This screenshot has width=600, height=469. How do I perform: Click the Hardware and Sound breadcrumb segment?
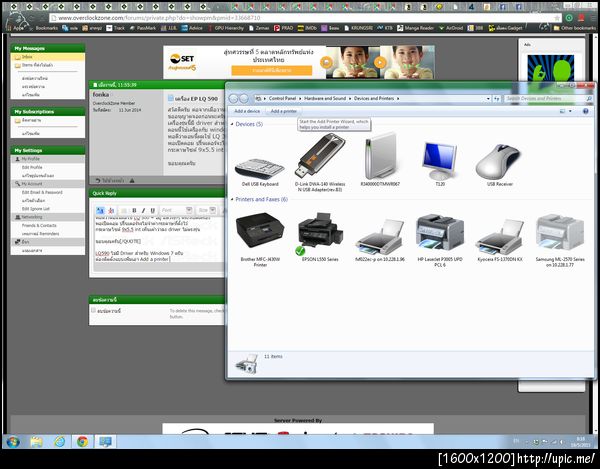coord(325,99)
